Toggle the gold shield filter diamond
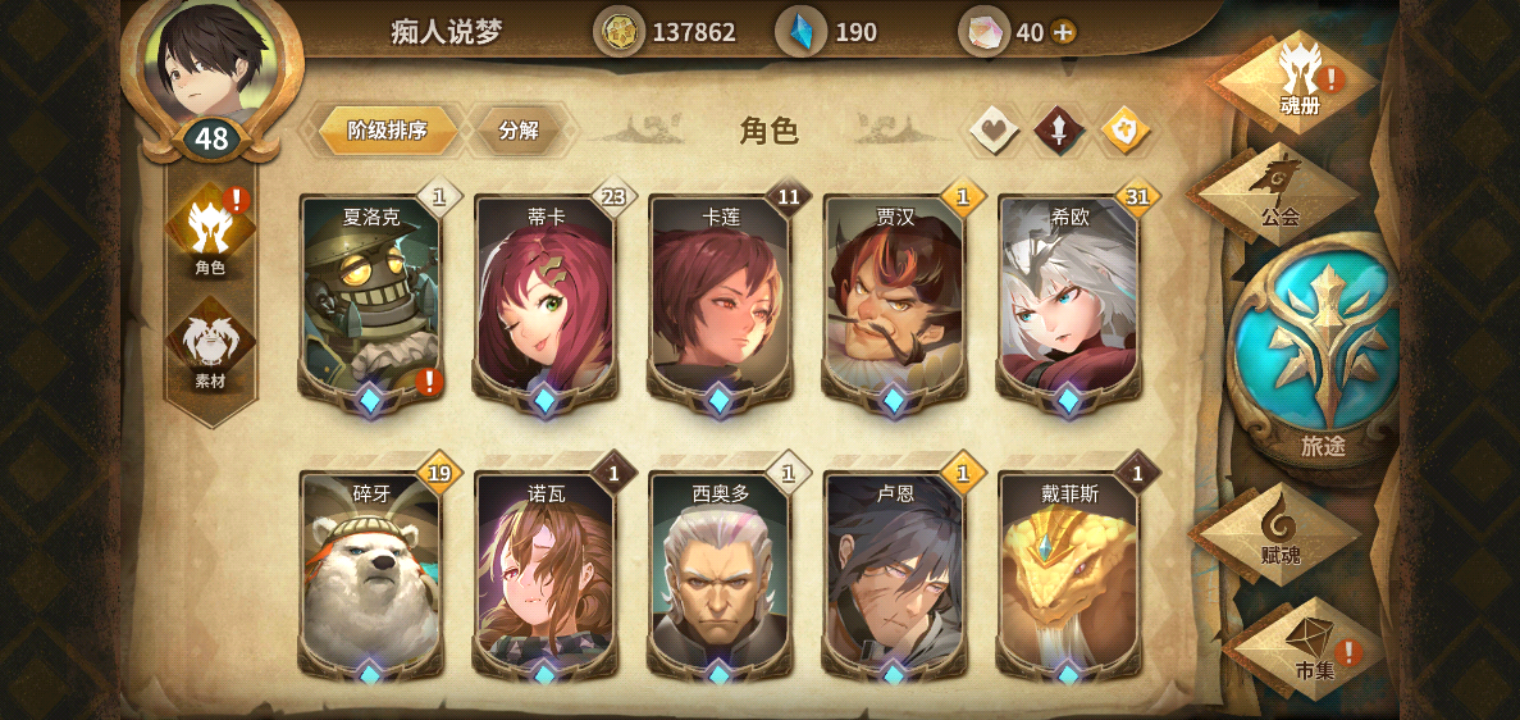This screenshot has width=1520, height=720. click(x=1126, y=130)
